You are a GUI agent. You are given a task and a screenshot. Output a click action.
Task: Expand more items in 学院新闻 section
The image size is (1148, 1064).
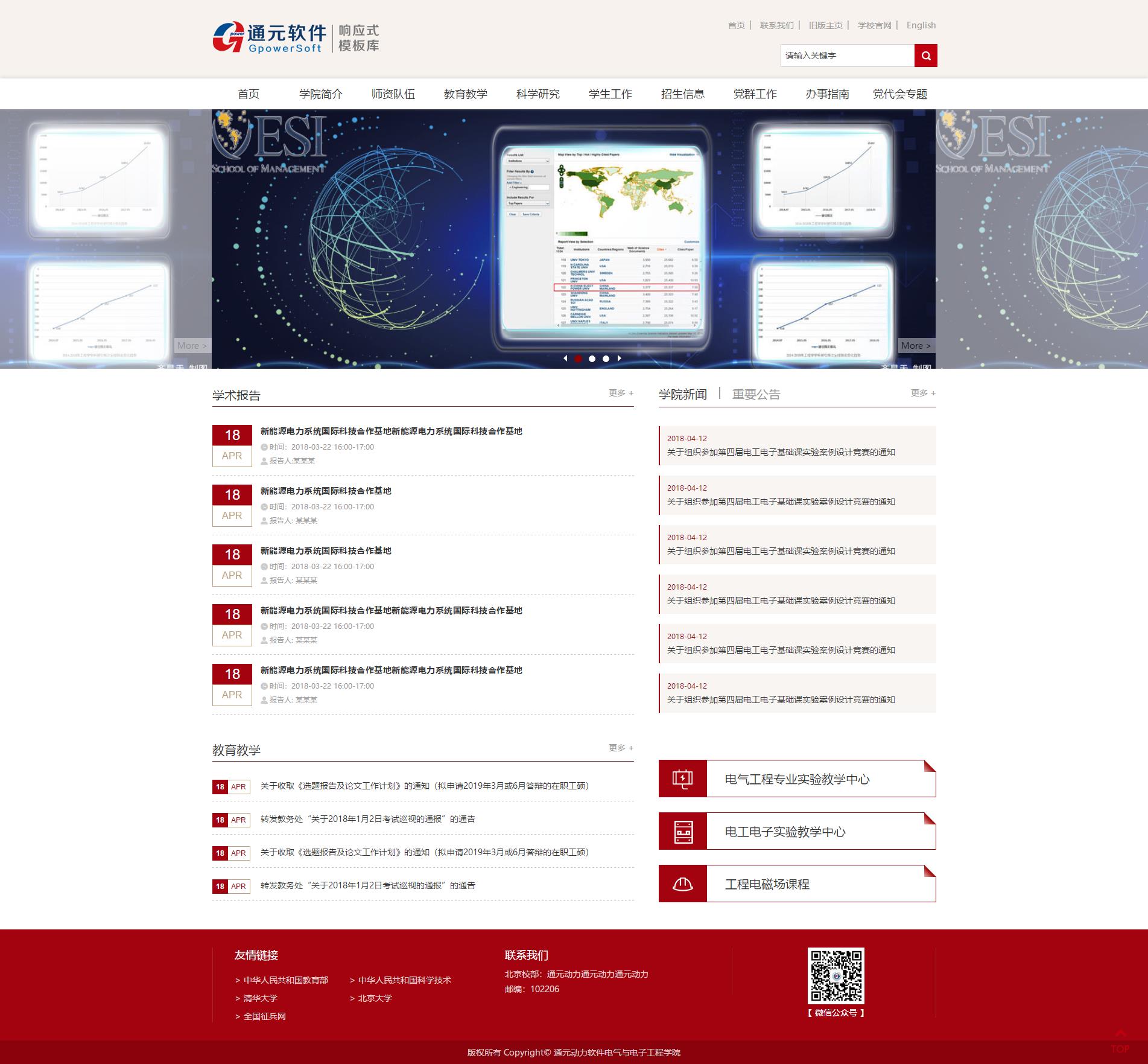coord(923,393)
